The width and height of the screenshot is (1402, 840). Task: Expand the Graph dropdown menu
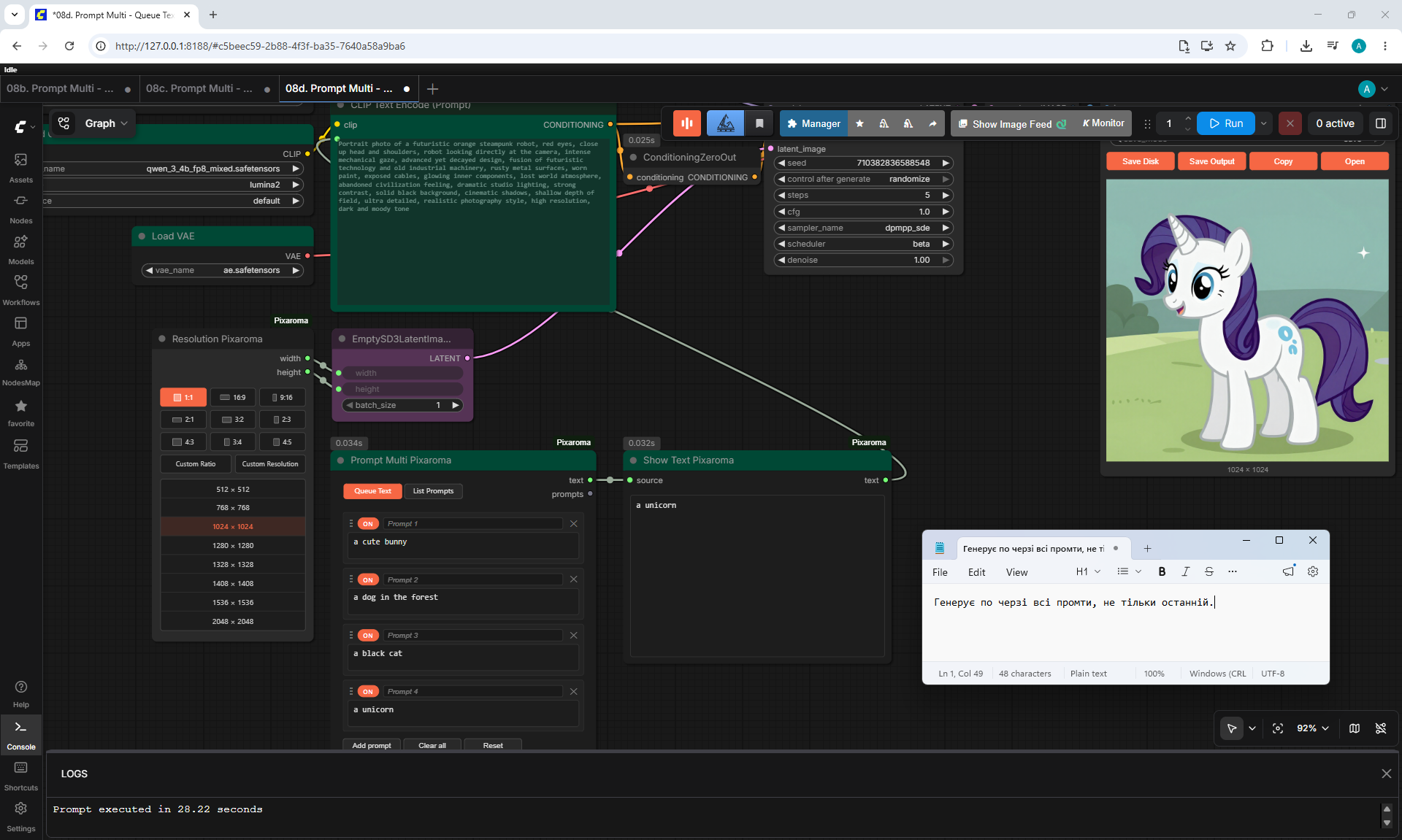[x=106, y=123]
